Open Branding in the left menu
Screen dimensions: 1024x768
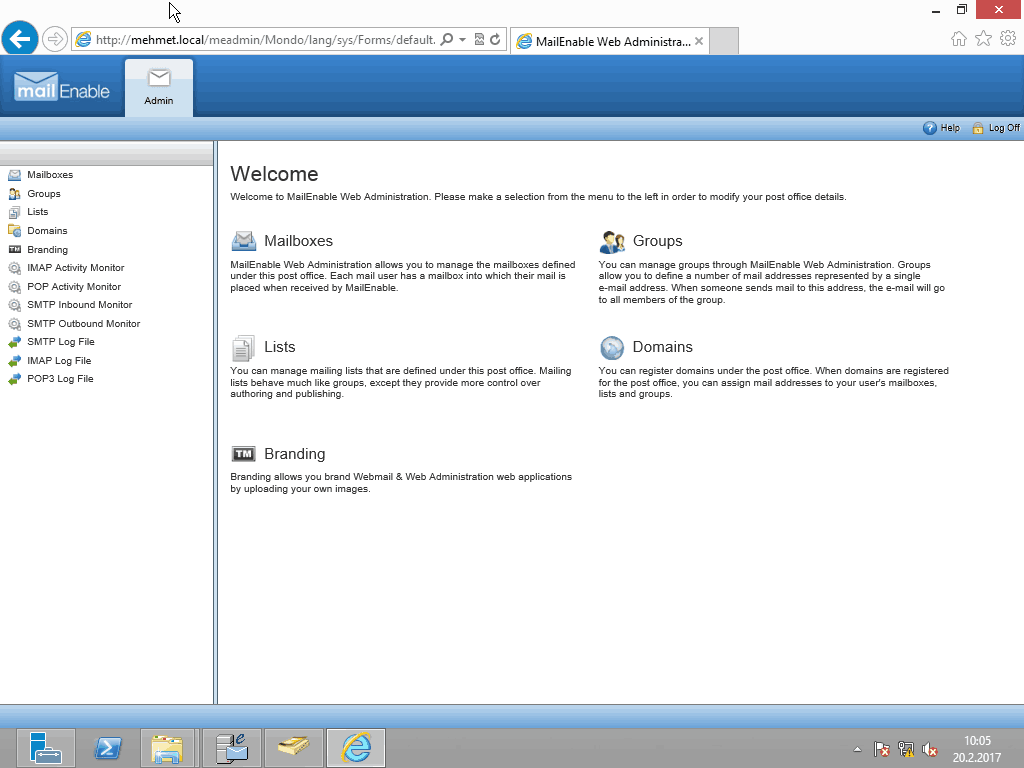(48, 249)
